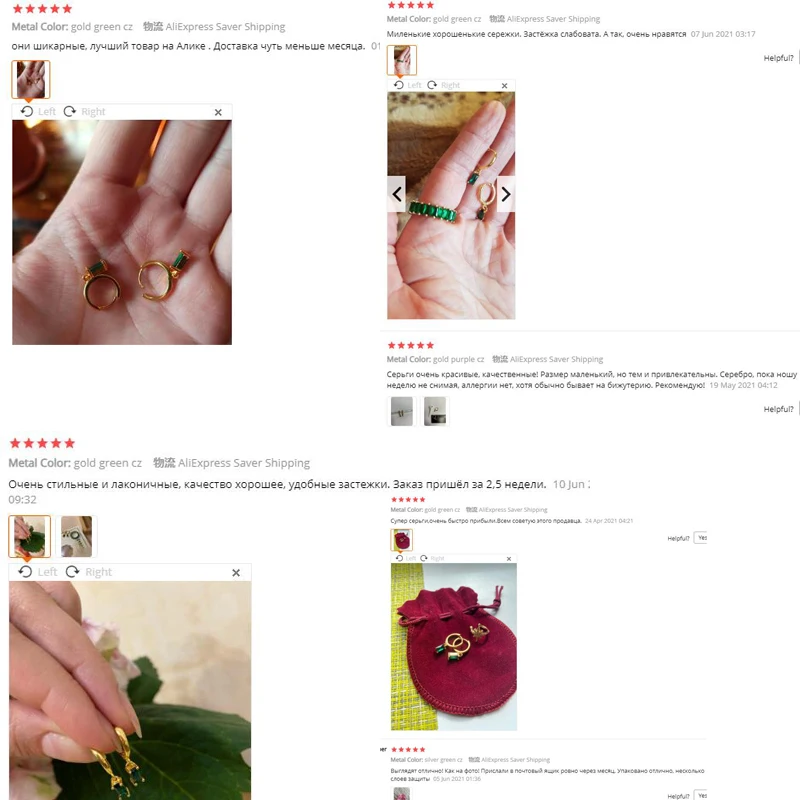Rotate right the emerald ring photo
The image size is (800, 800).
[443, 85]
